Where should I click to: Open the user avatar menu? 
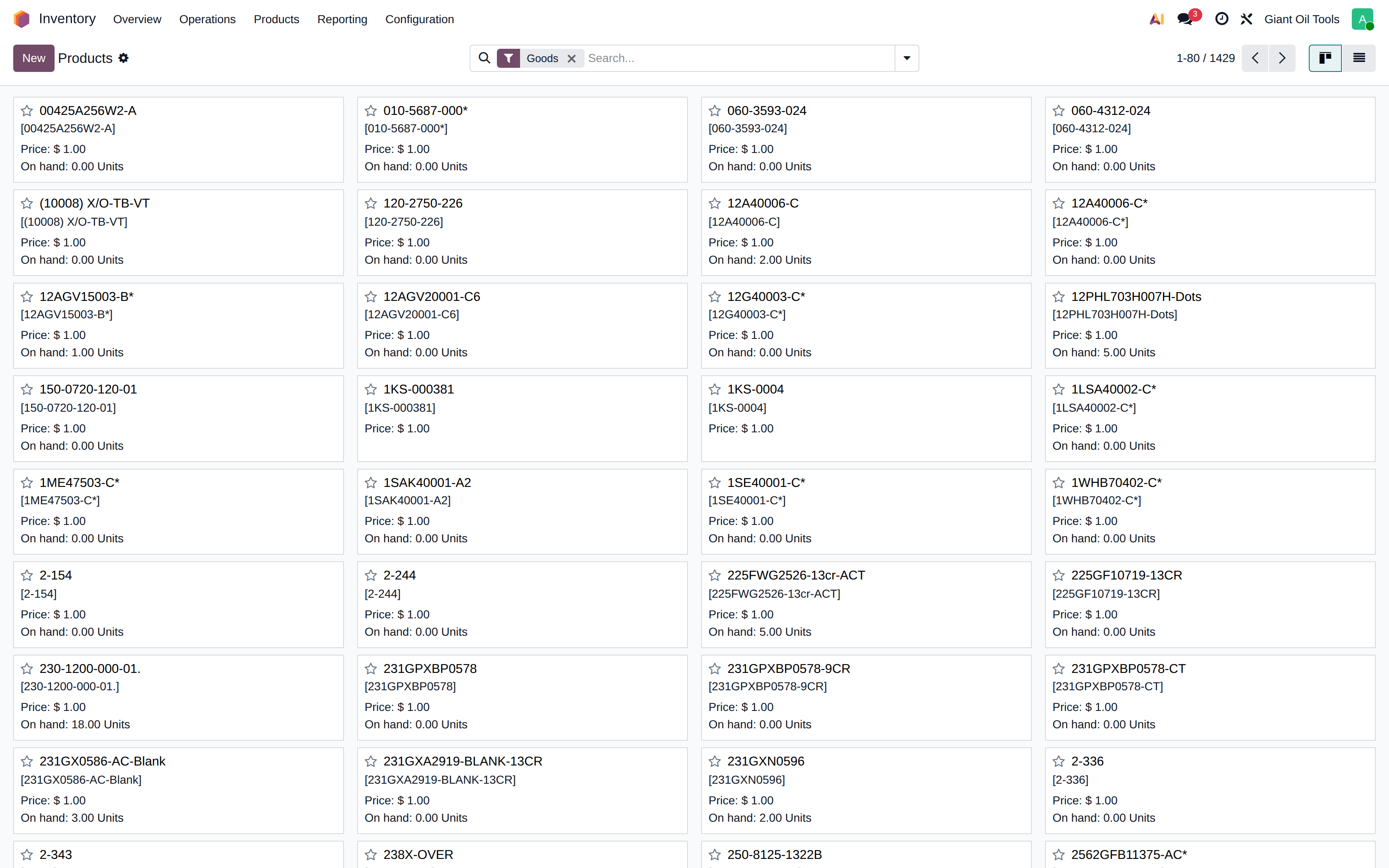(1363, 19)
